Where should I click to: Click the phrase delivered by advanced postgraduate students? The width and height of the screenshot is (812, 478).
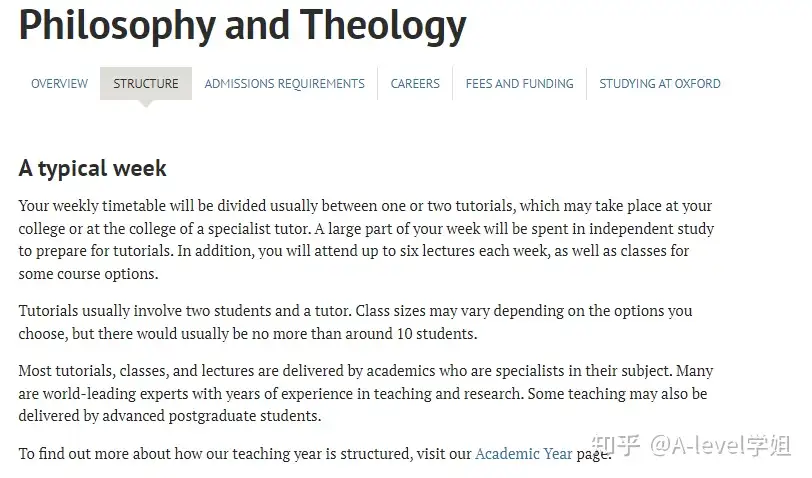(x=169, y=416)
